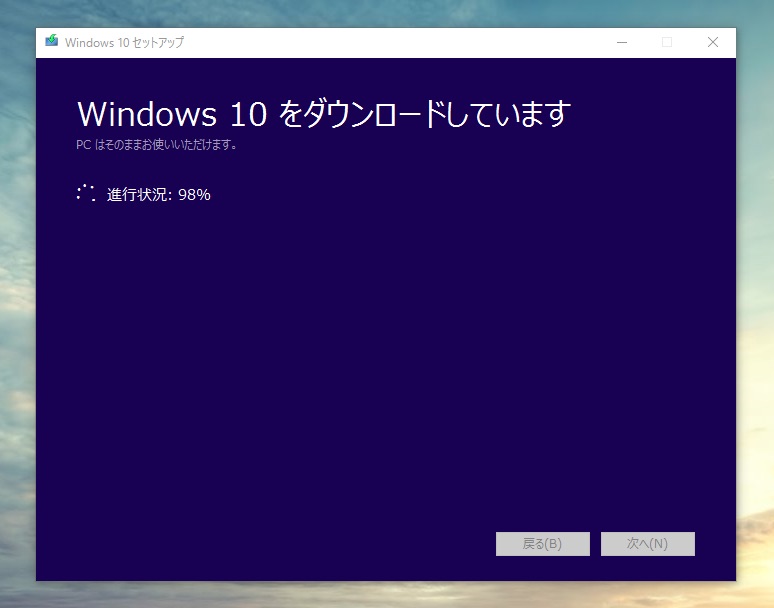Click the Windows 10 Setup title bar icon
This screenshot has height=608, width=774.
tap(51, 41)
